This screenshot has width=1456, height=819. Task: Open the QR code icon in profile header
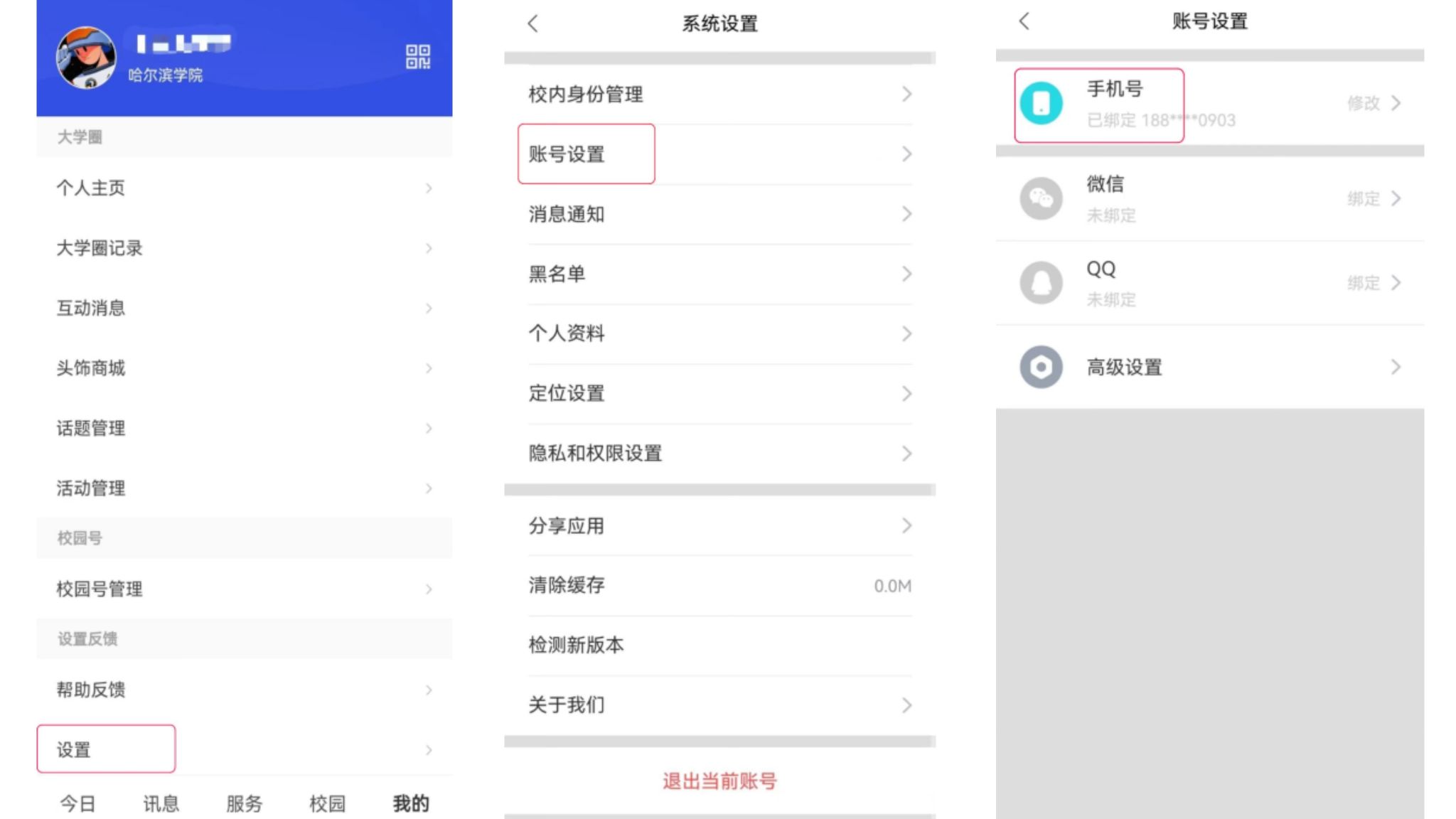tap(417, 57)
